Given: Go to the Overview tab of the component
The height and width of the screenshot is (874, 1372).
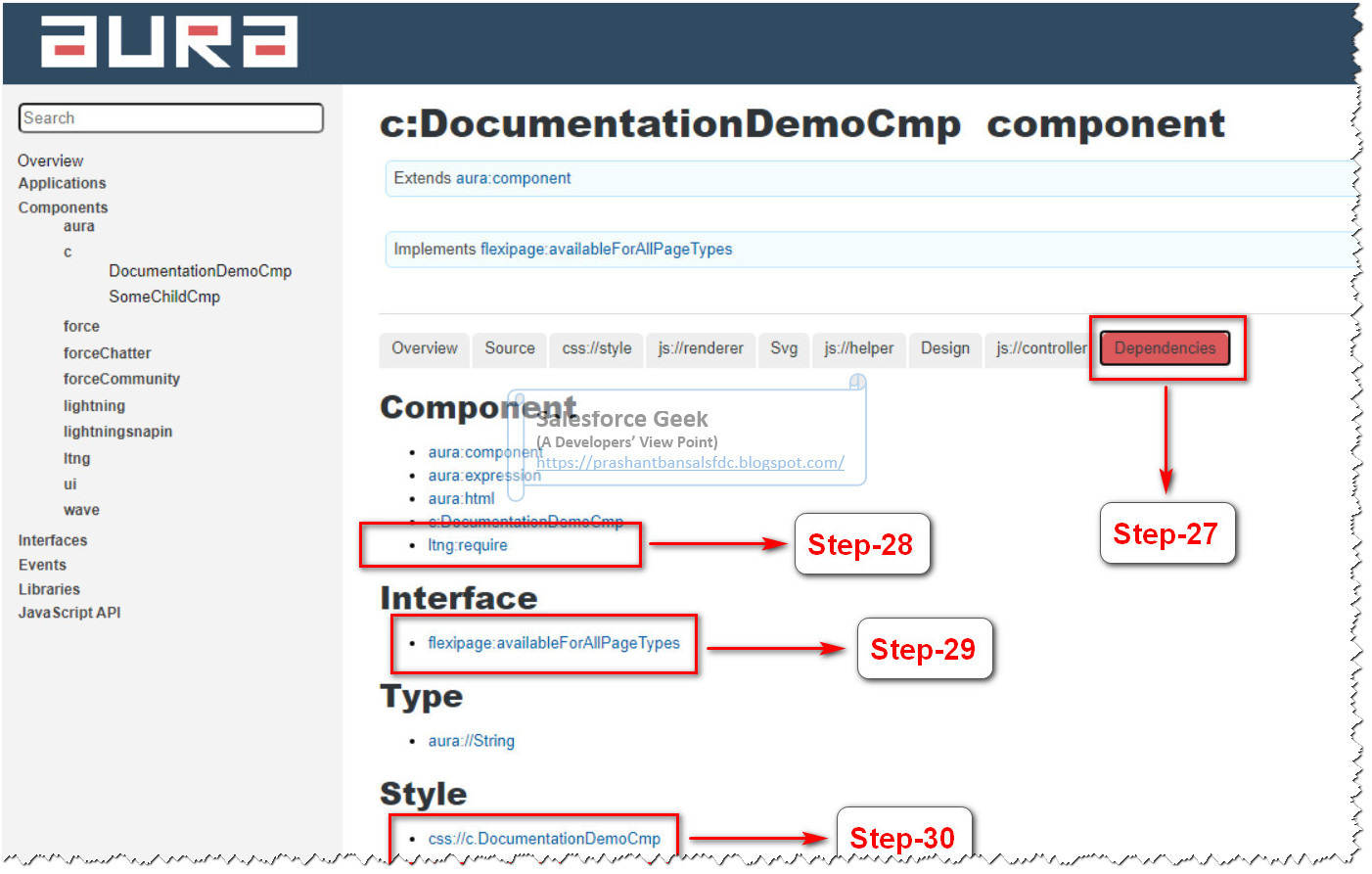Looking at the screenshot, I should point(424,348).
